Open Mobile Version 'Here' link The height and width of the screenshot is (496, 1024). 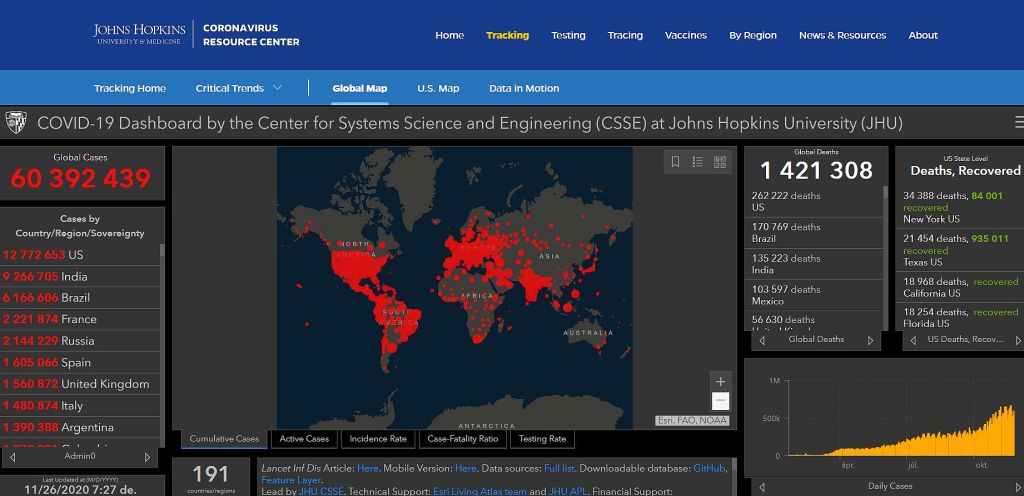pyautogui.click(x=466, y=468)
